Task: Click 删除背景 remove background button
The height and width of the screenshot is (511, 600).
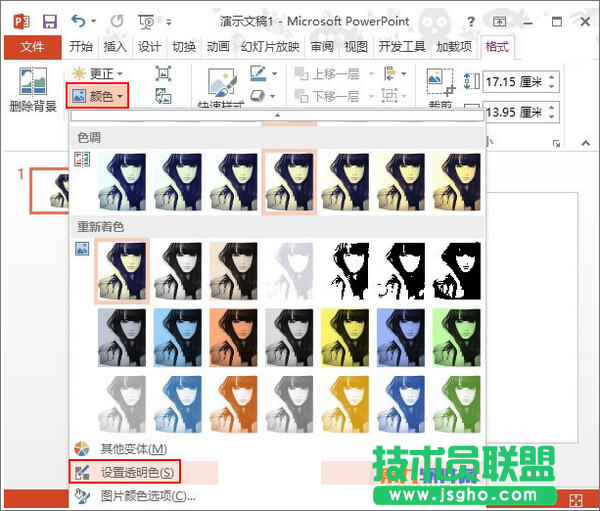Action: point(33,90)
